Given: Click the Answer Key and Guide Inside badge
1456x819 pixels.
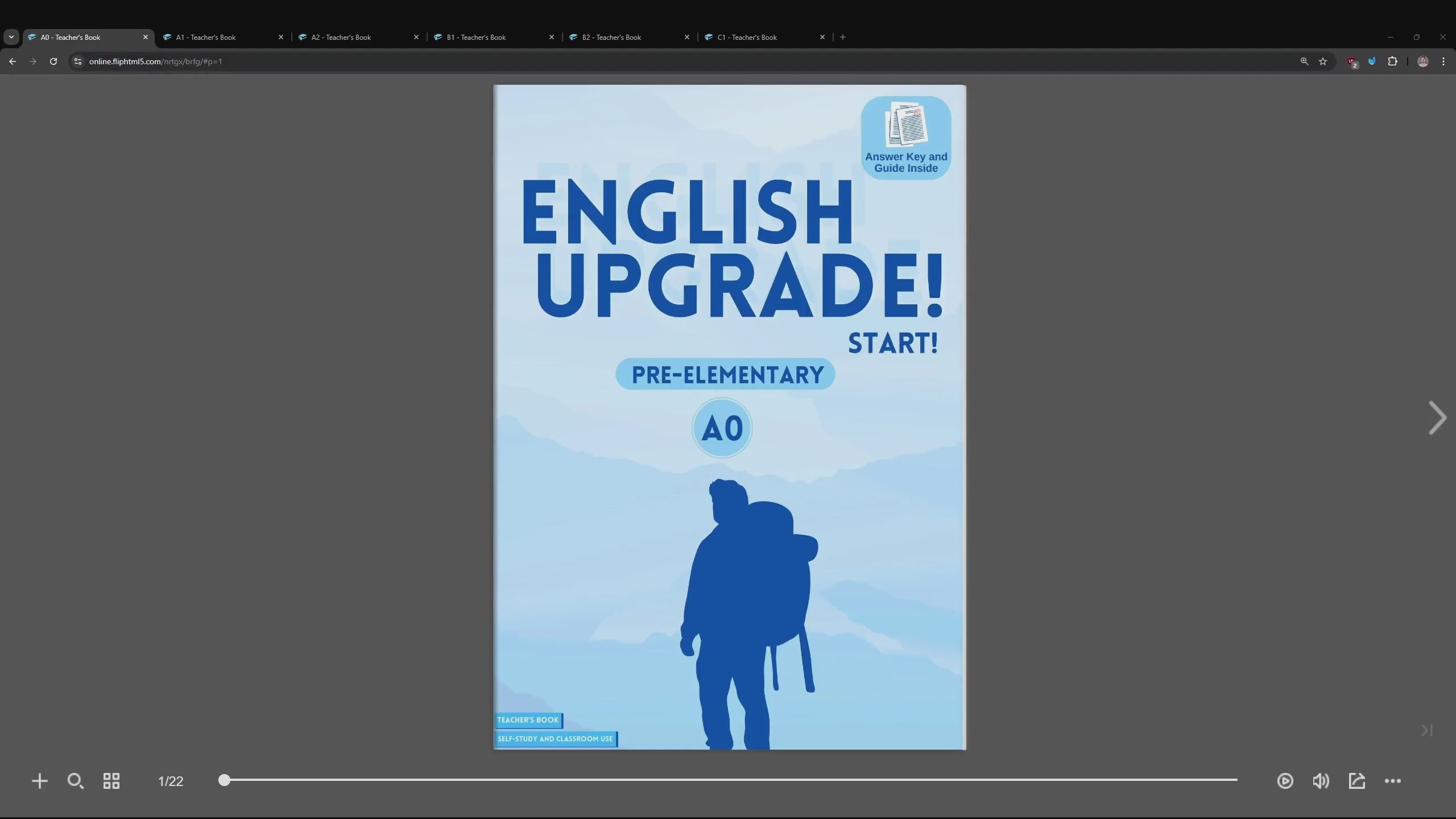Looking at the screenshot, I should pos(906,138).
